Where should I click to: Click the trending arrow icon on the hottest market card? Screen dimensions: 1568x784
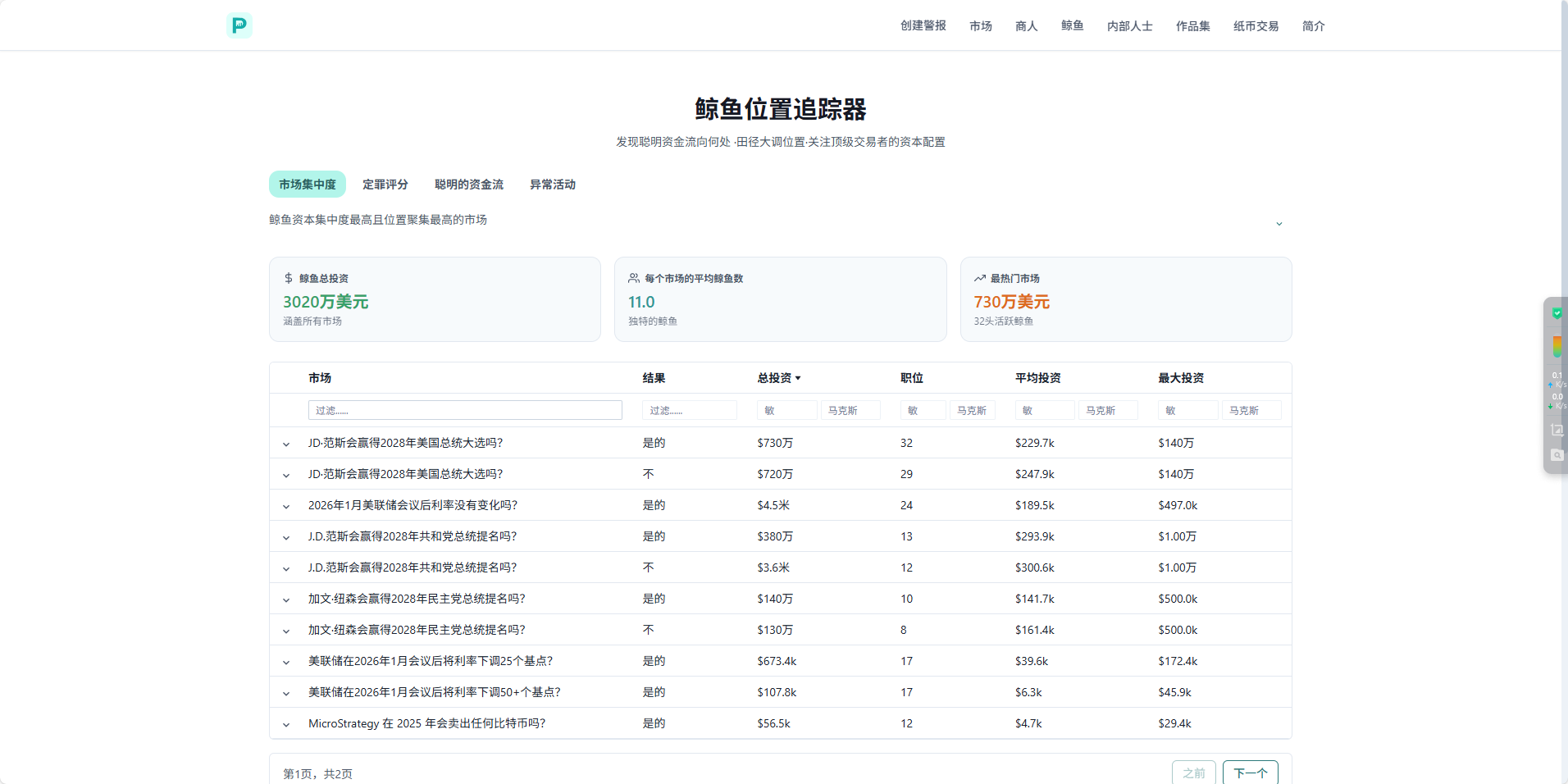[979, 279]
